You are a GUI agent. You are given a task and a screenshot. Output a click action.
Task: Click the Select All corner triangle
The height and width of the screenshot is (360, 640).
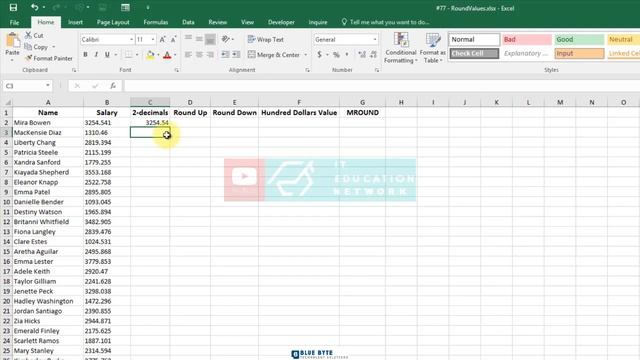[7, 102]
